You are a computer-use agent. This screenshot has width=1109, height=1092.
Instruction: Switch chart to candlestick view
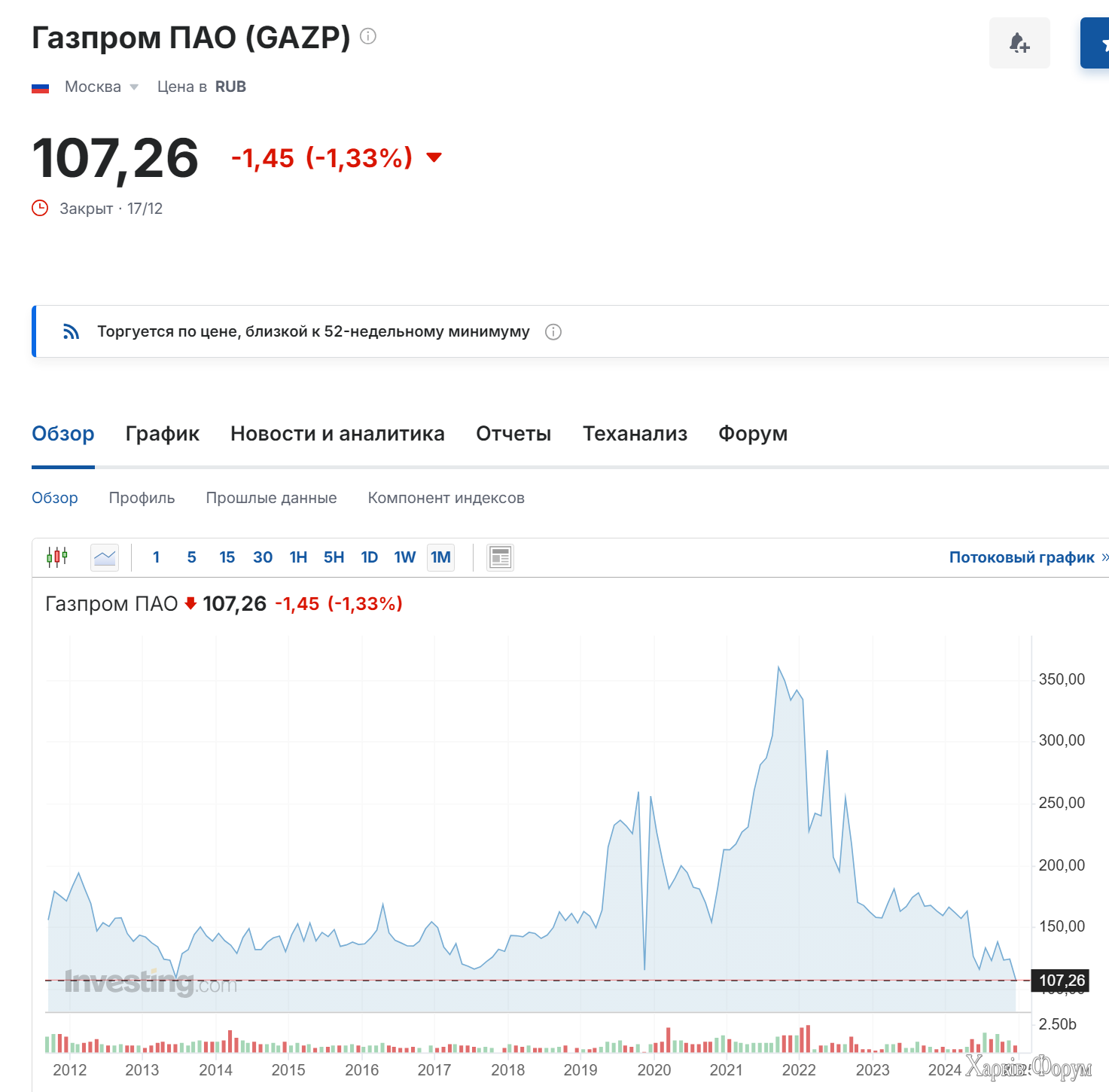[57, 557]
